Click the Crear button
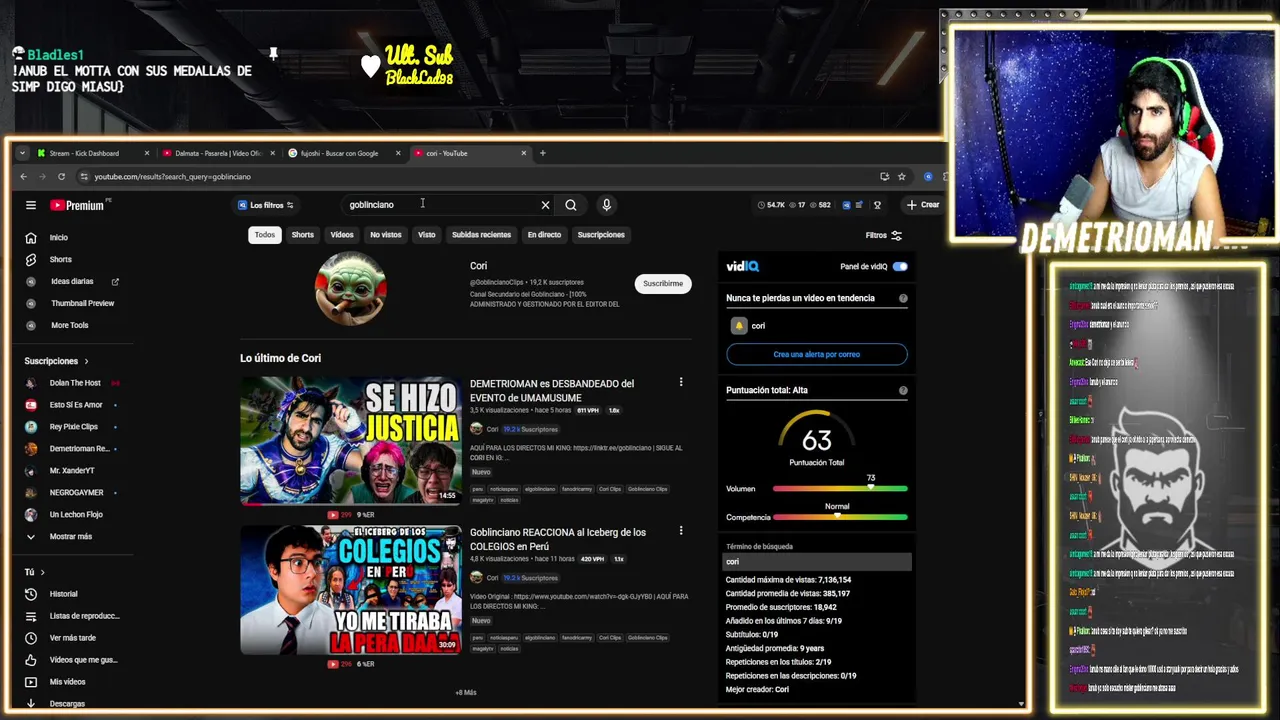The width and height of the screenshot is (1280, 720). 923,205
